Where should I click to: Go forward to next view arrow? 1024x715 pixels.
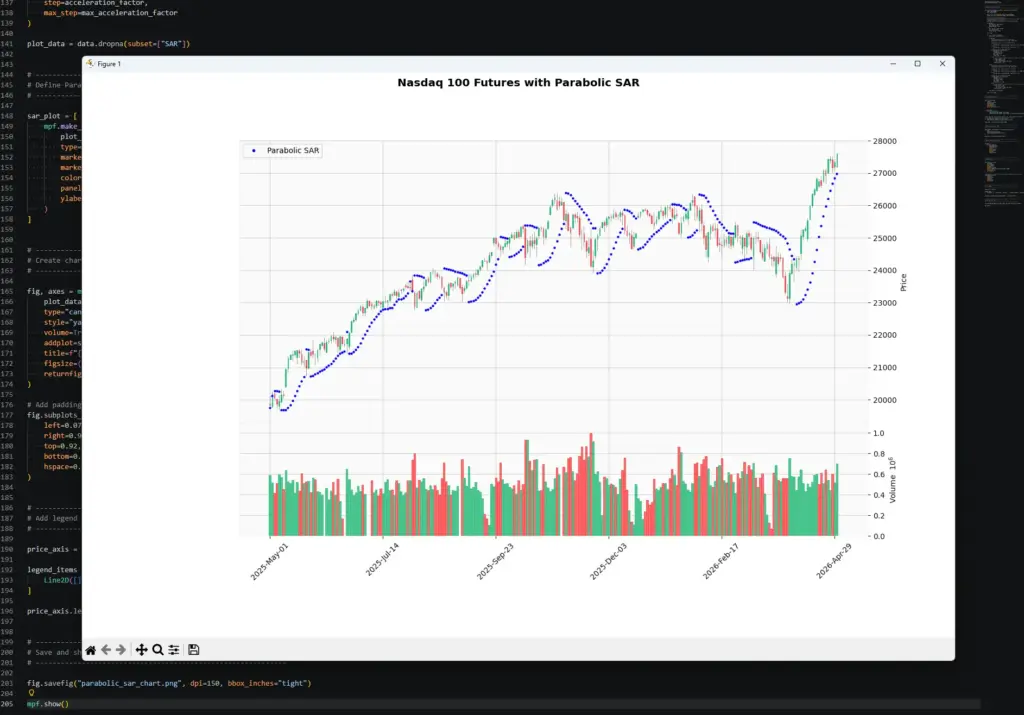point(121,650)
